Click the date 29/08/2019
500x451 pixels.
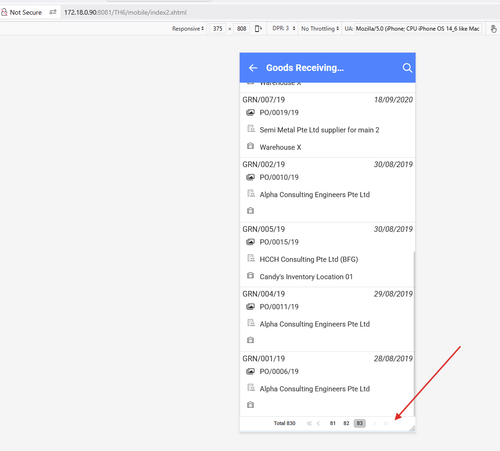pos(393,294)
